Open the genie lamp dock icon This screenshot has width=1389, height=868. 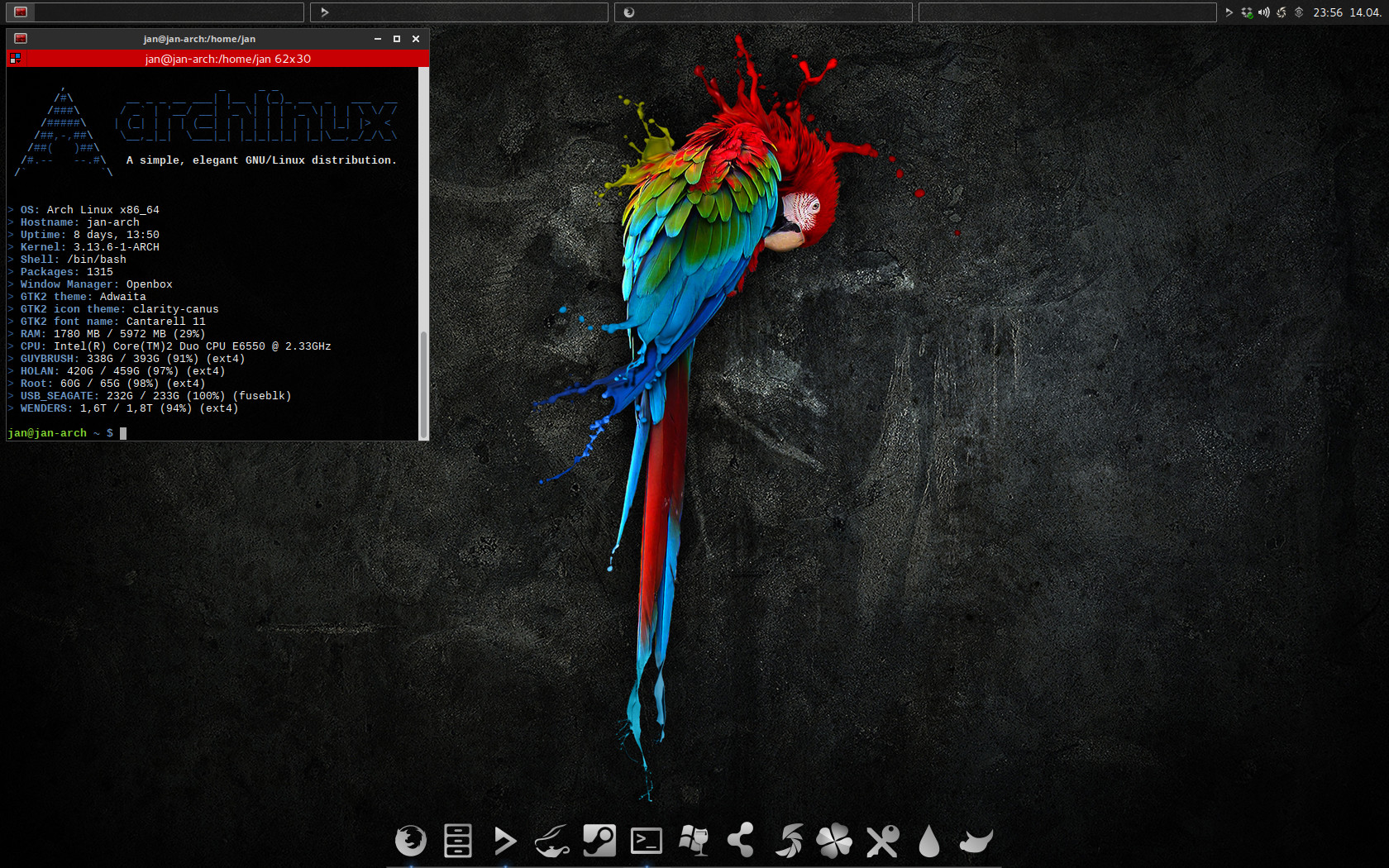(551, 841)
